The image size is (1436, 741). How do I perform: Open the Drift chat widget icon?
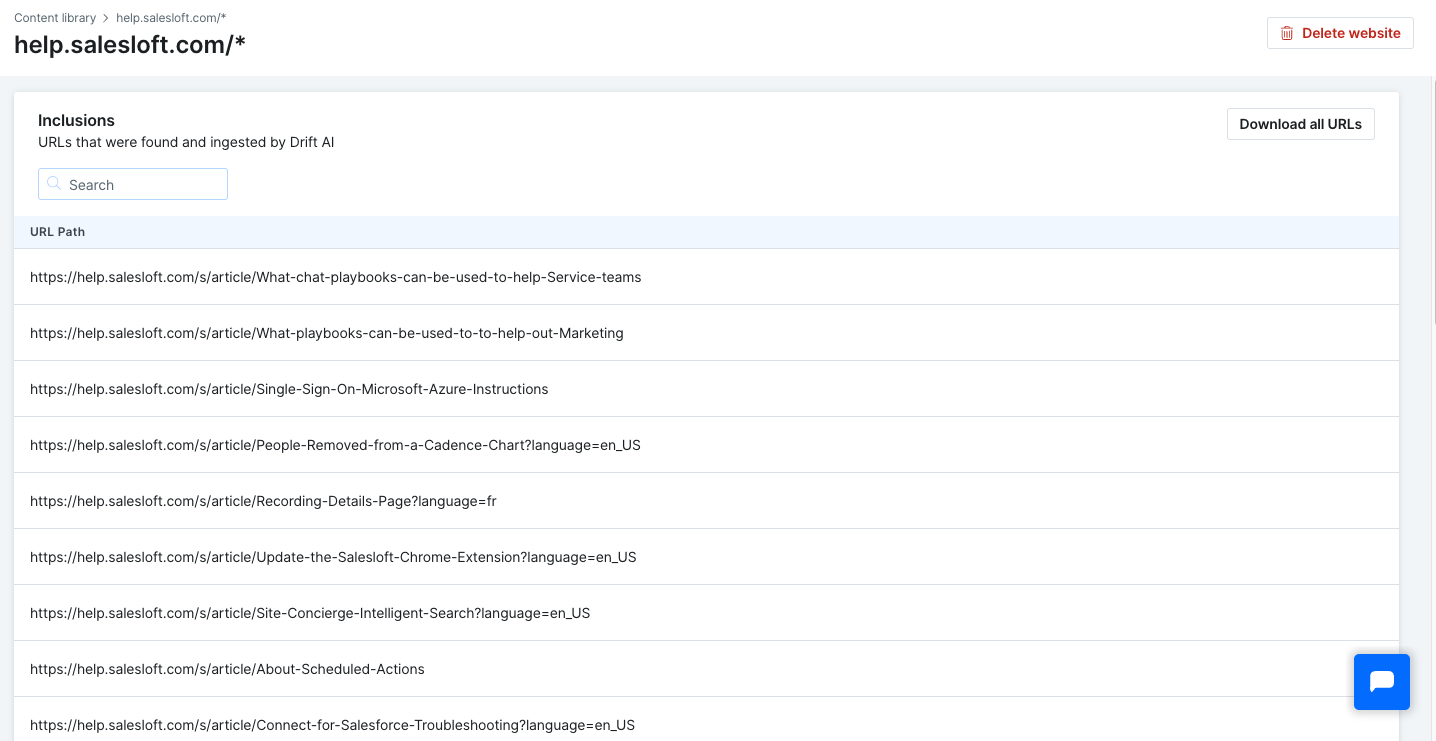tap(1381, 682)
